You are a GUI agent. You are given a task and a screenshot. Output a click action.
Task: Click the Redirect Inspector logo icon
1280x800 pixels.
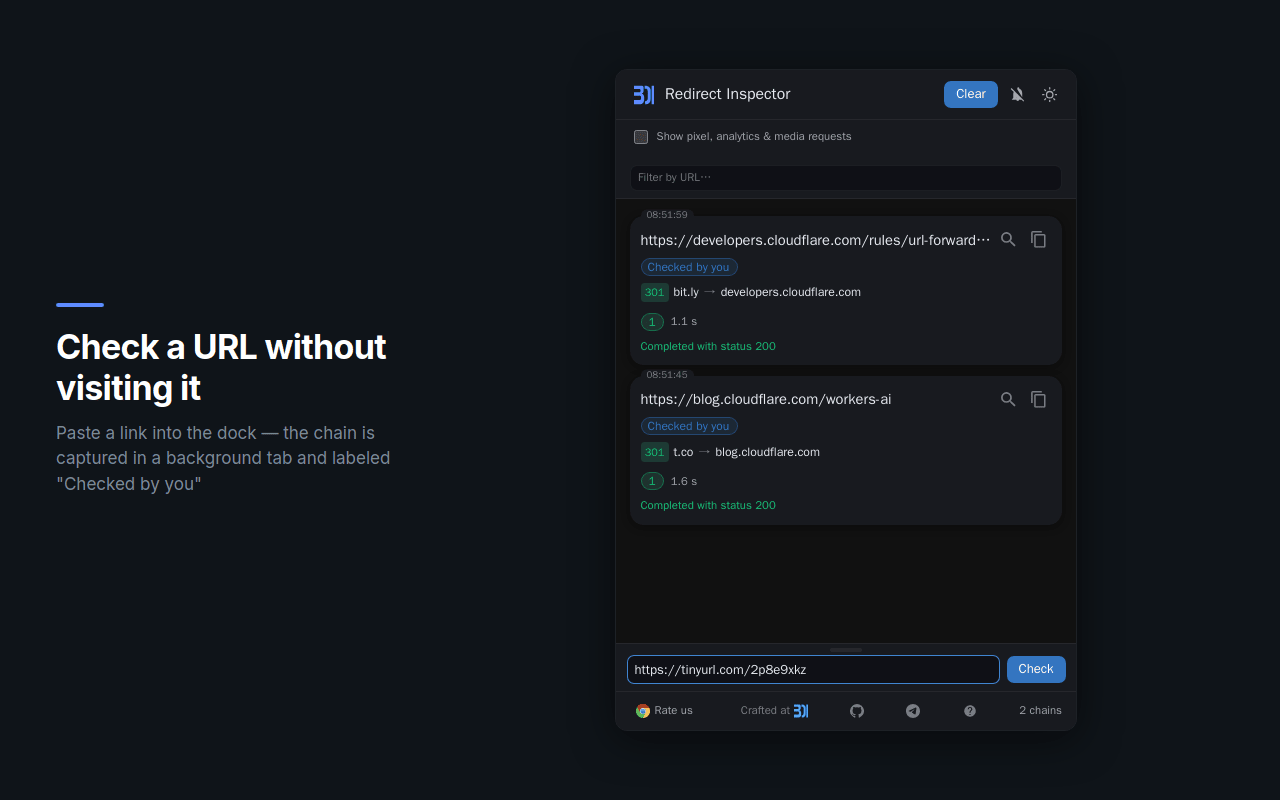point(643,95)
